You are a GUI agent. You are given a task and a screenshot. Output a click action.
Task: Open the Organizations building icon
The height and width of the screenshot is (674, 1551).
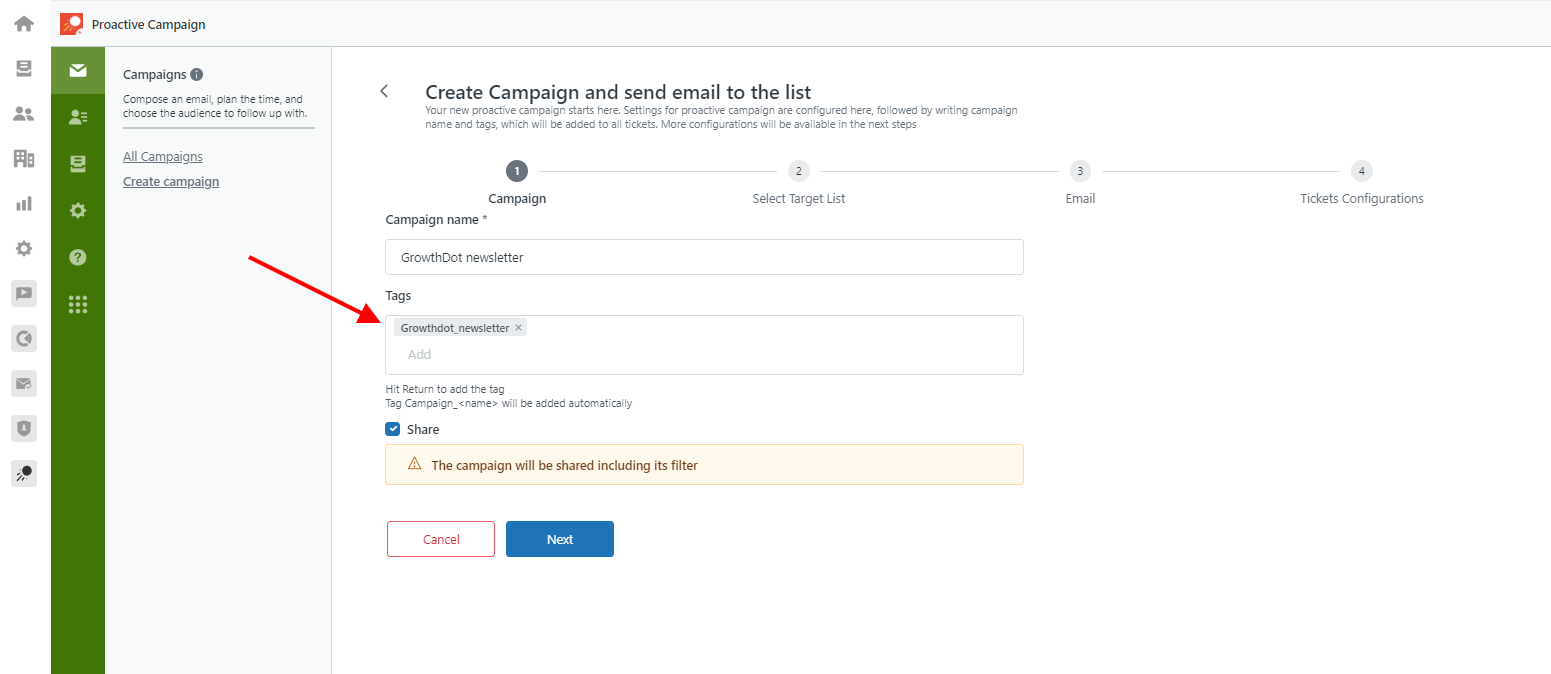pos(24,158)
